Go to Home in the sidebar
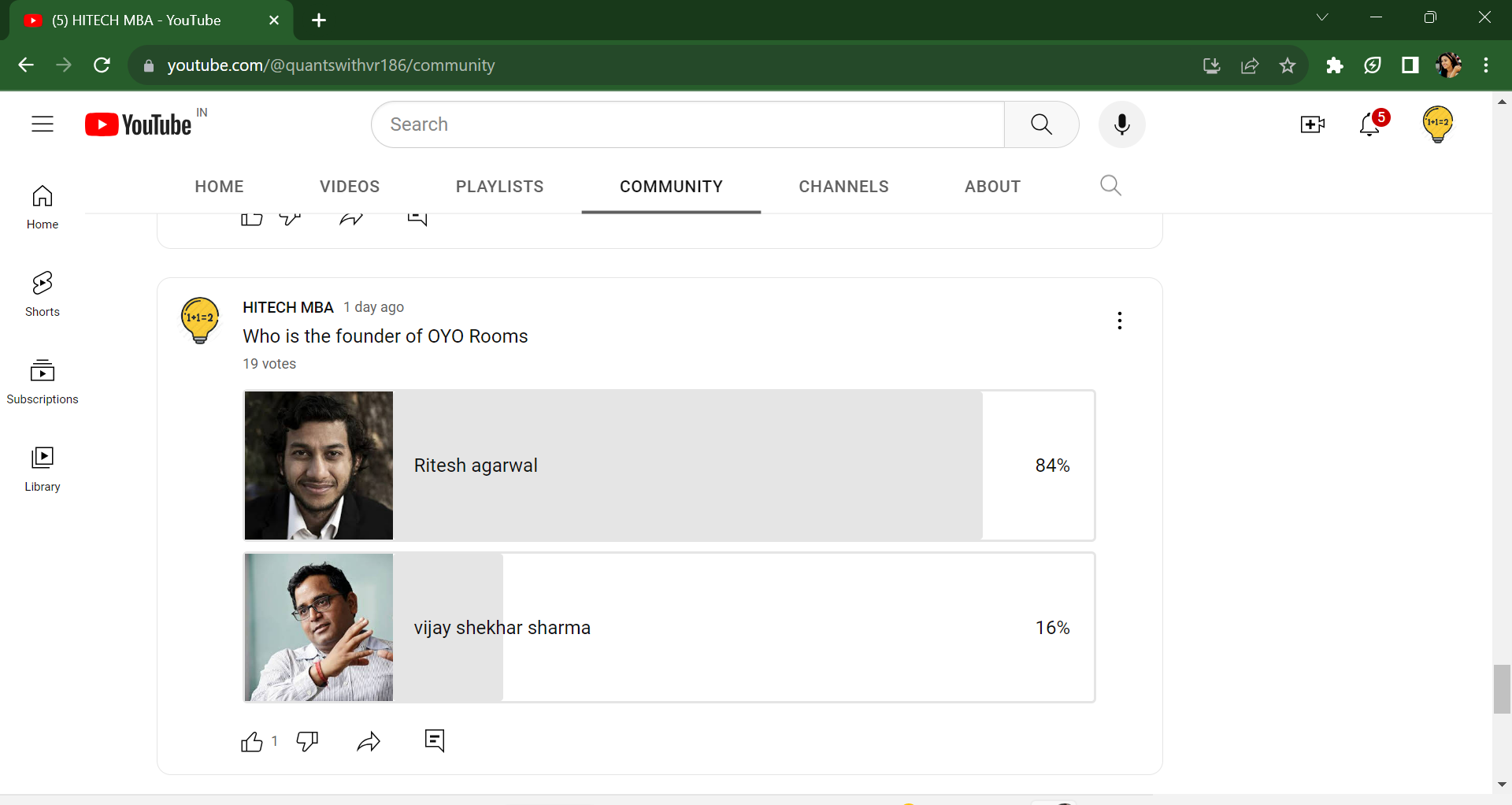 click(x=43, y=207)
